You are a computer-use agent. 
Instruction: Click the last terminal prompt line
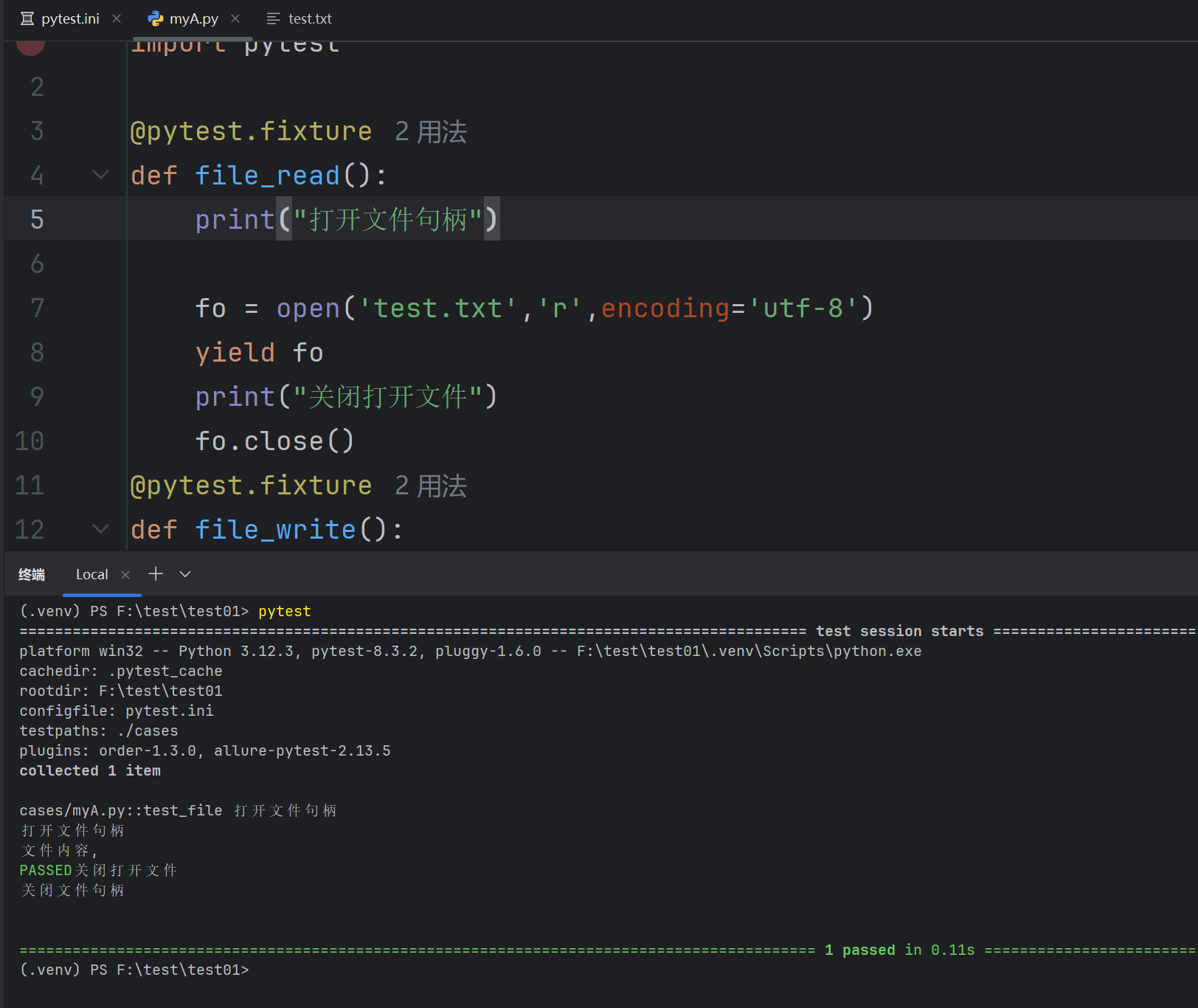(134, 970)
